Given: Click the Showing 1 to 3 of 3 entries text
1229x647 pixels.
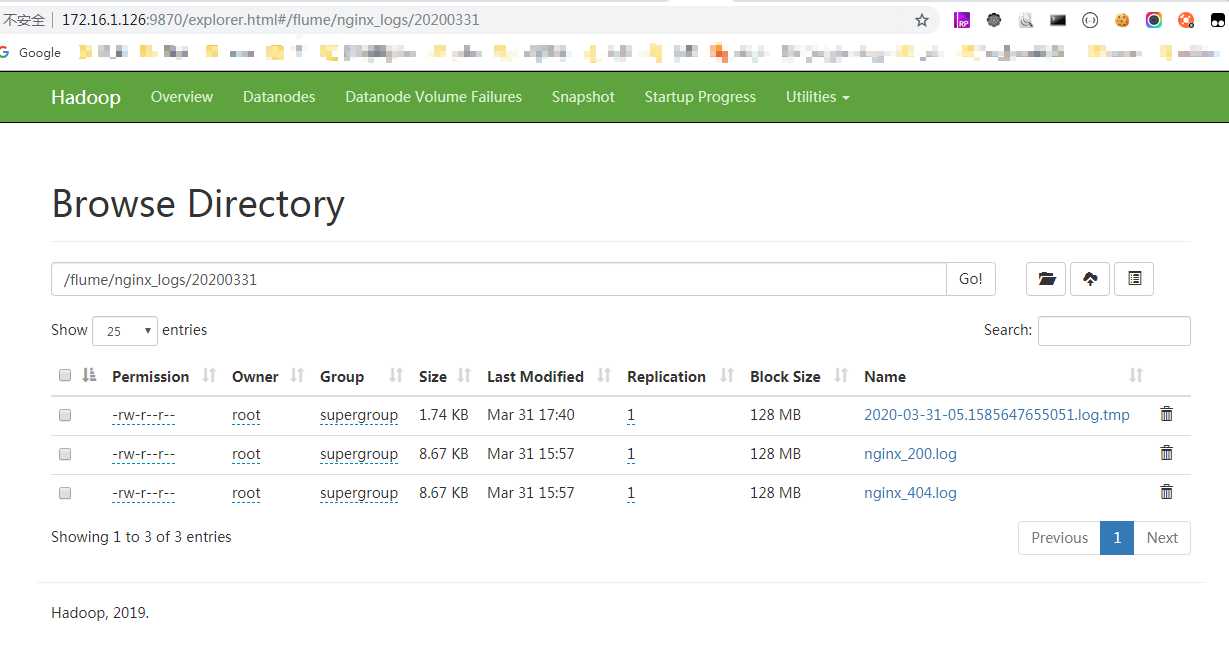Looking at the screenshot, I should point(141,537).
